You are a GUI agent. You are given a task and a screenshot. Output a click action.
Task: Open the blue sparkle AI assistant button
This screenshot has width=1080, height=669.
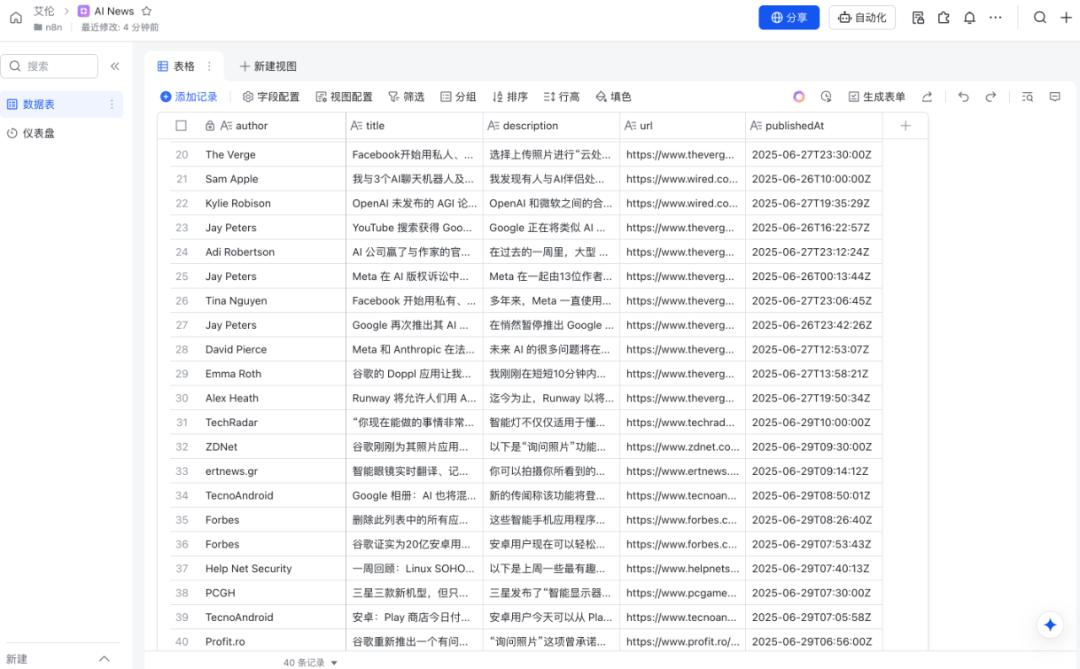coord(1050,625)
